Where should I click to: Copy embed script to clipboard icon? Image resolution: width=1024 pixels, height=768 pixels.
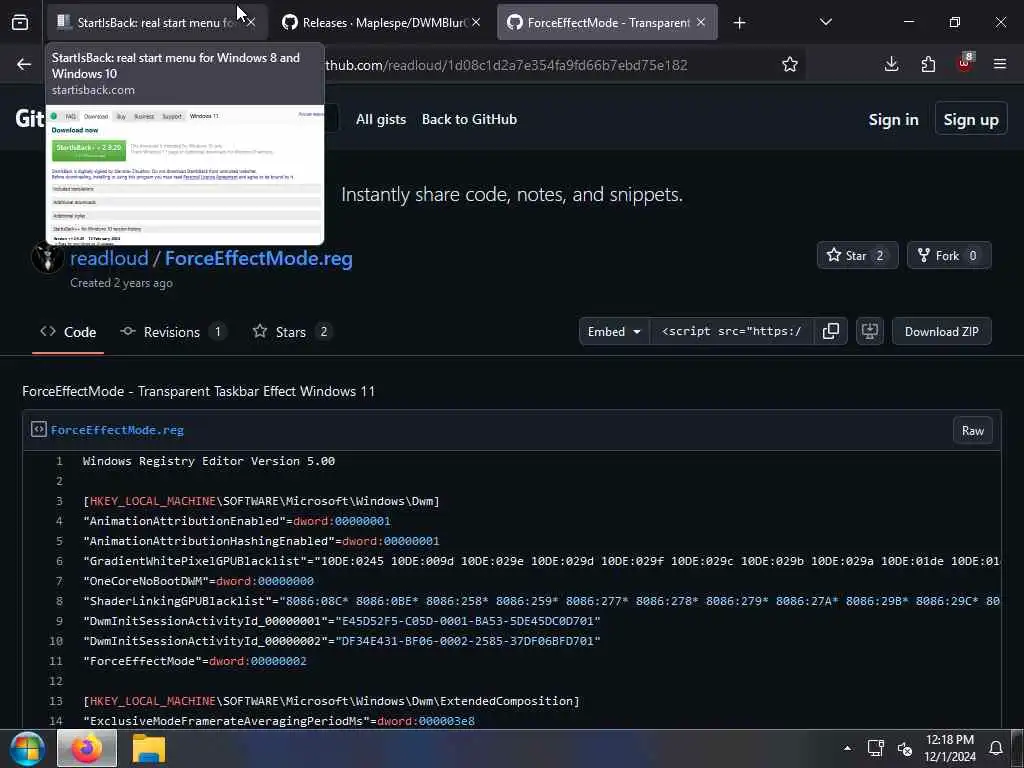pos(831,331)
